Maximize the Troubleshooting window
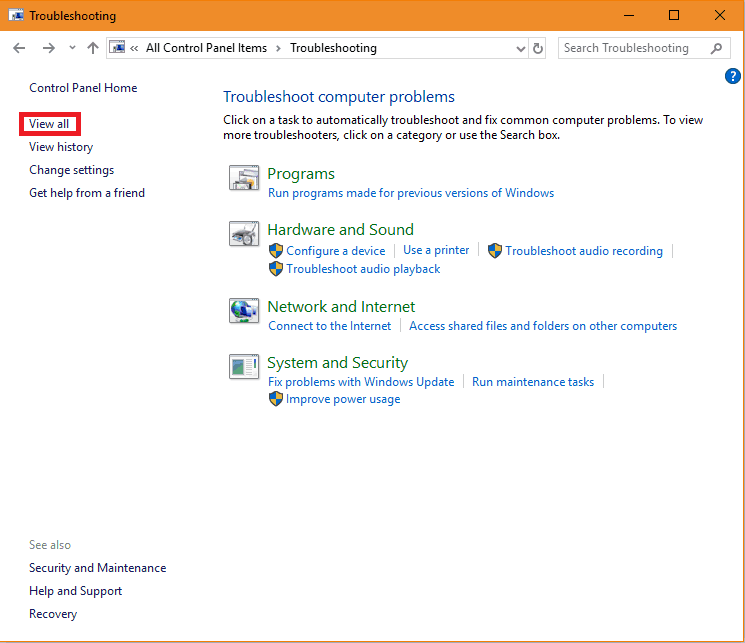The image size is (745, 643). 674,15
